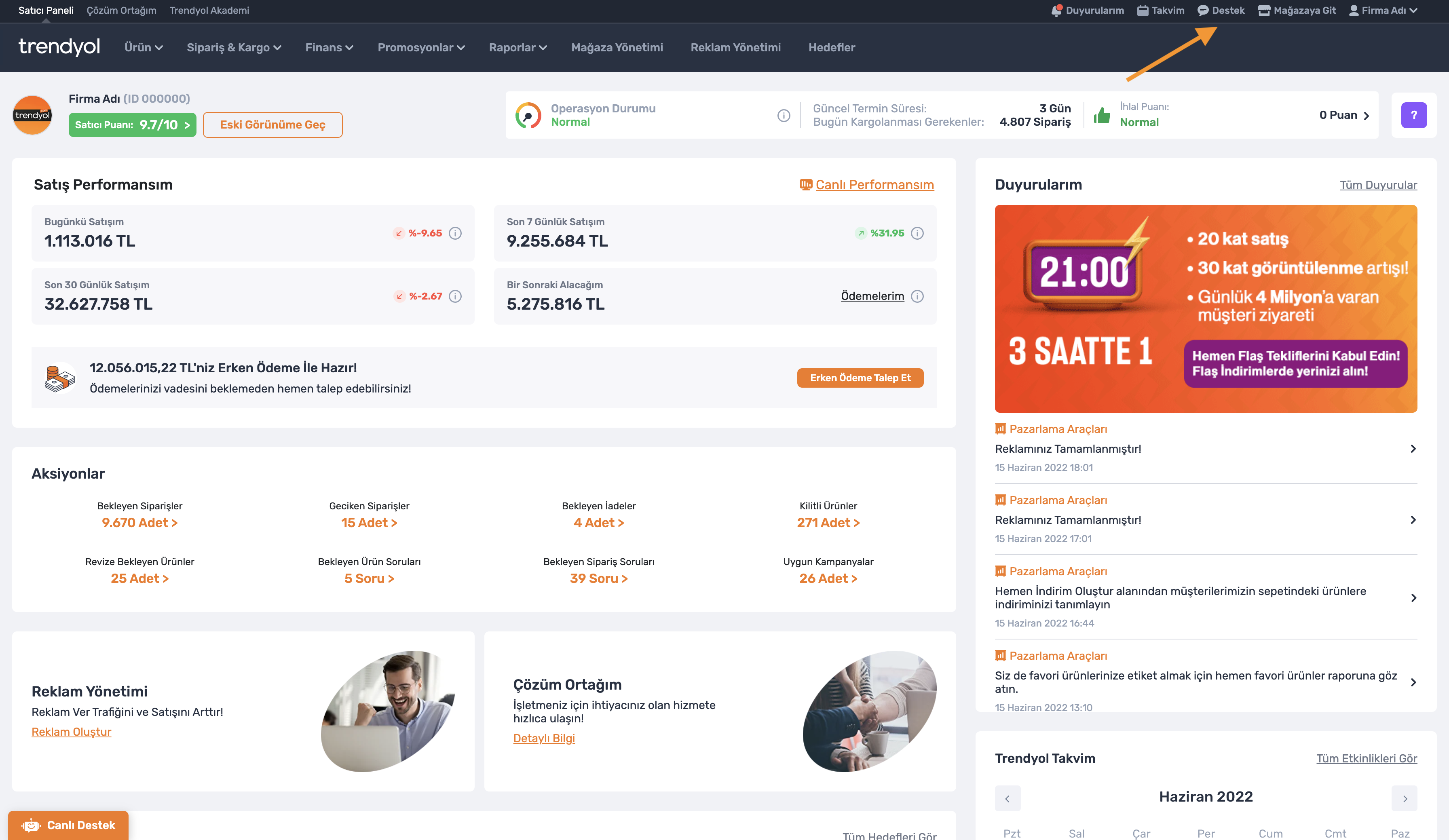Show info for Son 30 Günlük Satışım
The height and width of the screenshot is (840, 1449).
(455, 296)
